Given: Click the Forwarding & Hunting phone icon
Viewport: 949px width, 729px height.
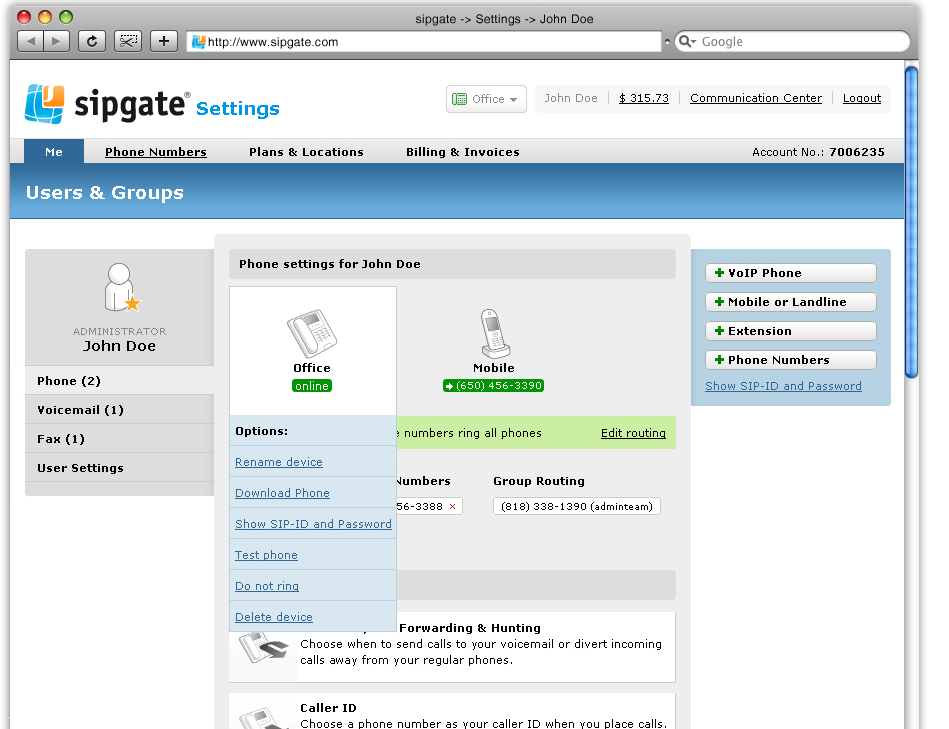Looking at the screenshot, I should click(262, 645).
